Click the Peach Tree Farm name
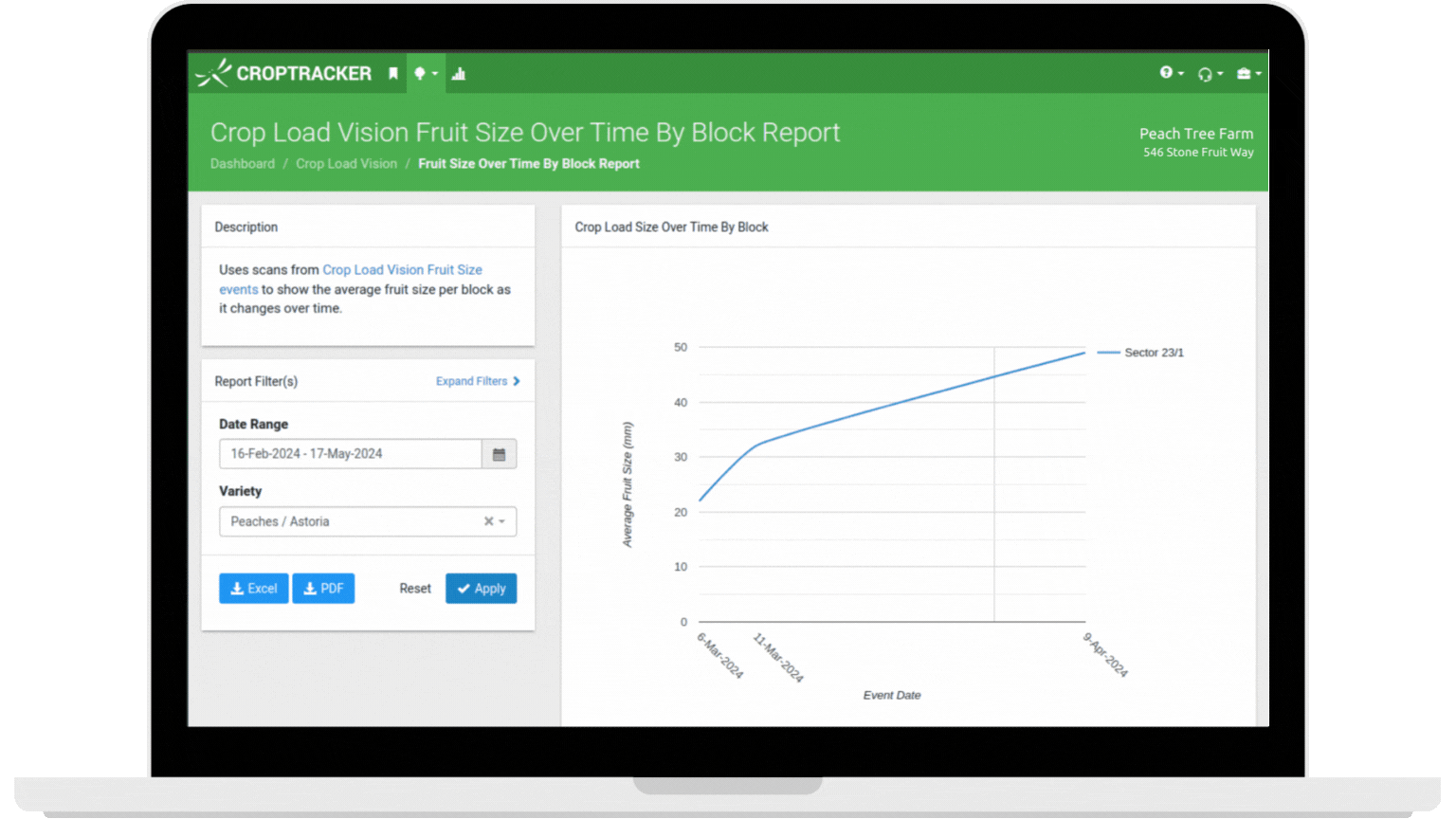The image size is (1456, 819). tap(1196, 134)
